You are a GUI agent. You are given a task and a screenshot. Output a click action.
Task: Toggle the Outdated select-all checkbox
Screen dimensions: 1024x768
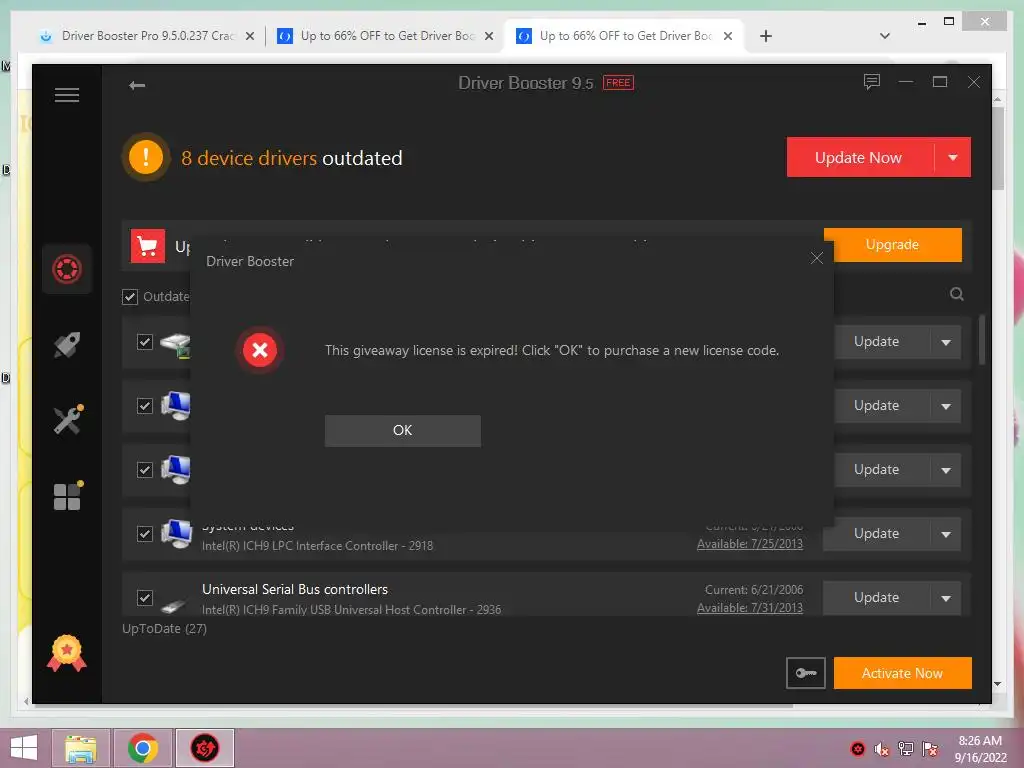pyautogui.click(x=130, y=297)
